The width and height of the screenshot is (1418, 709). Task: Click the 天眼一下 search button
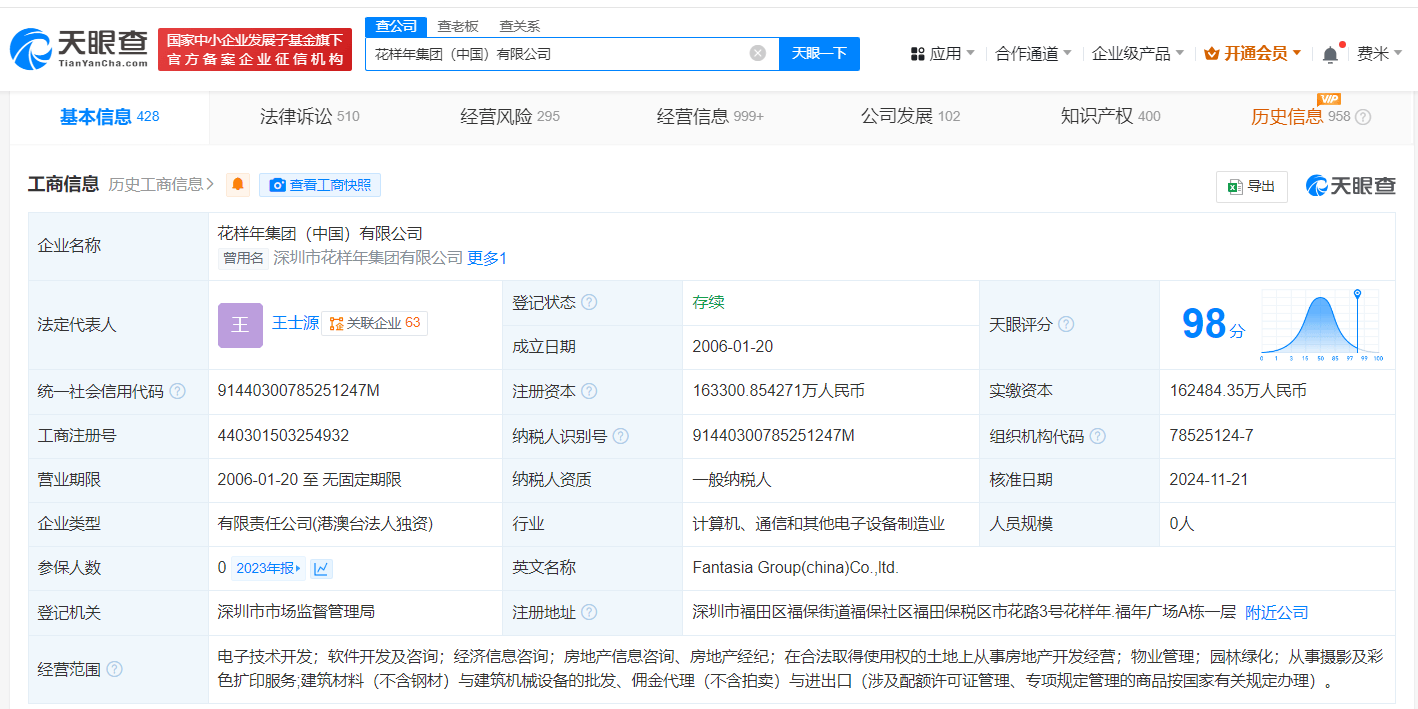click(819, 54)
